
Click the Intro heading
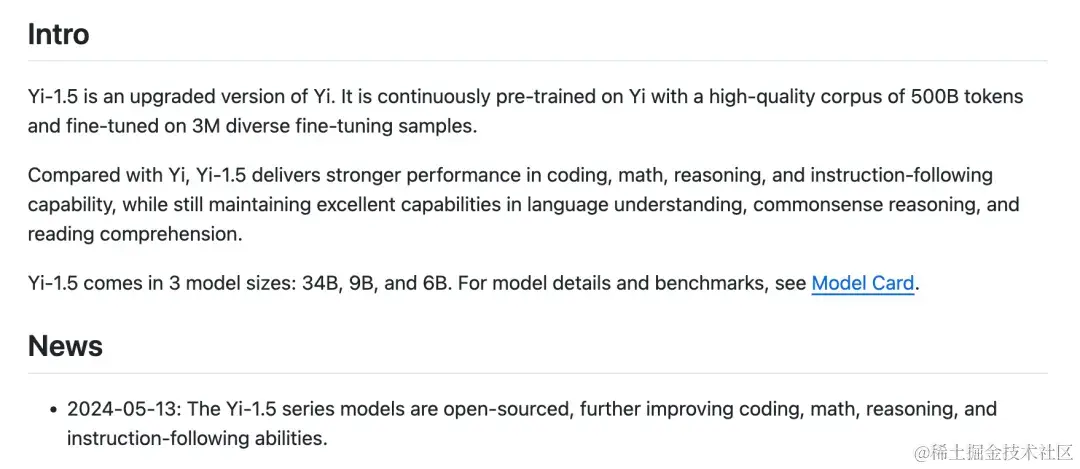pos(58,34)
